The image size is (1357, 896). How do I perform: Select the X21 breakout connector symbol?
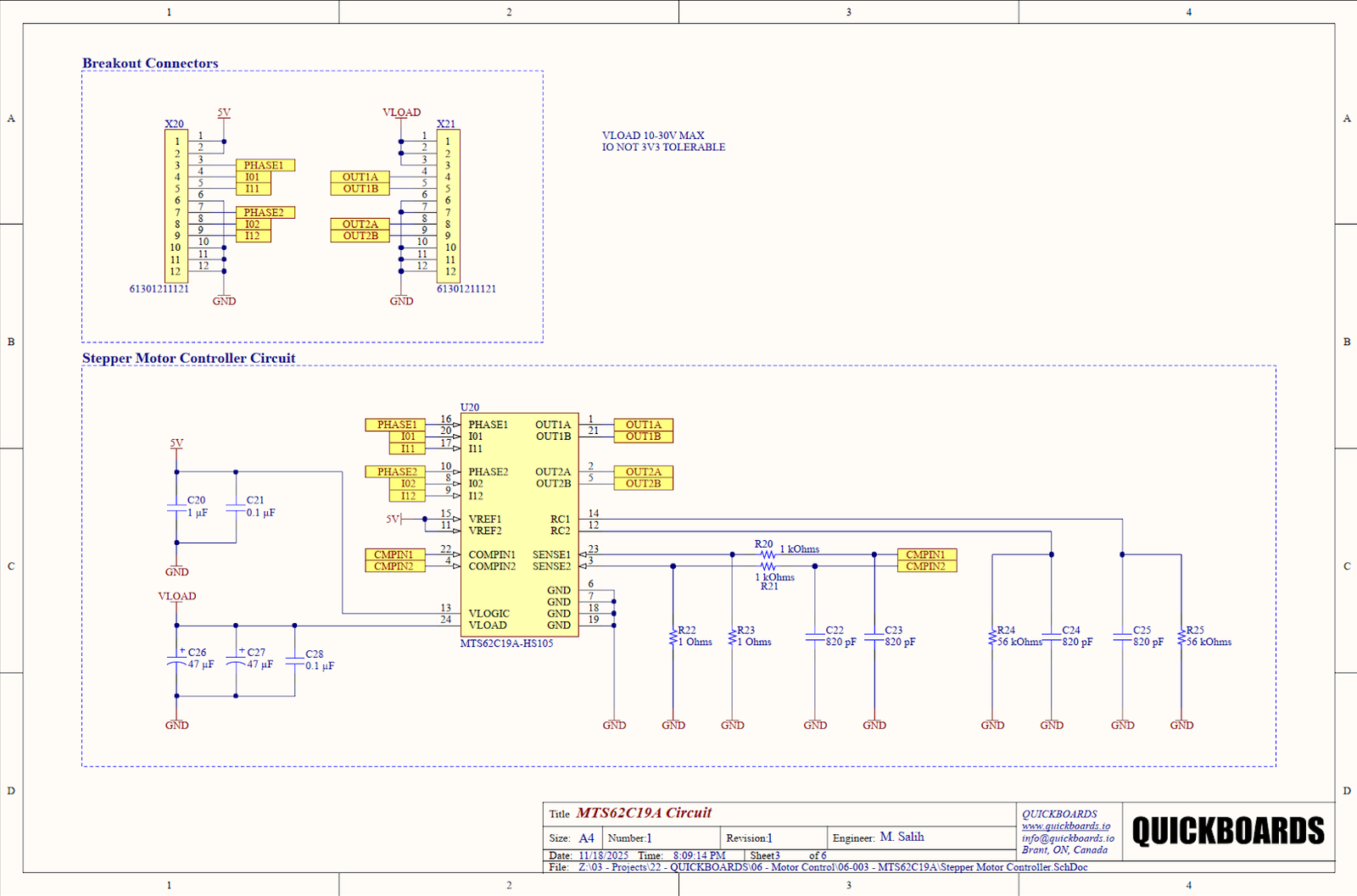(x=448, y=206)
